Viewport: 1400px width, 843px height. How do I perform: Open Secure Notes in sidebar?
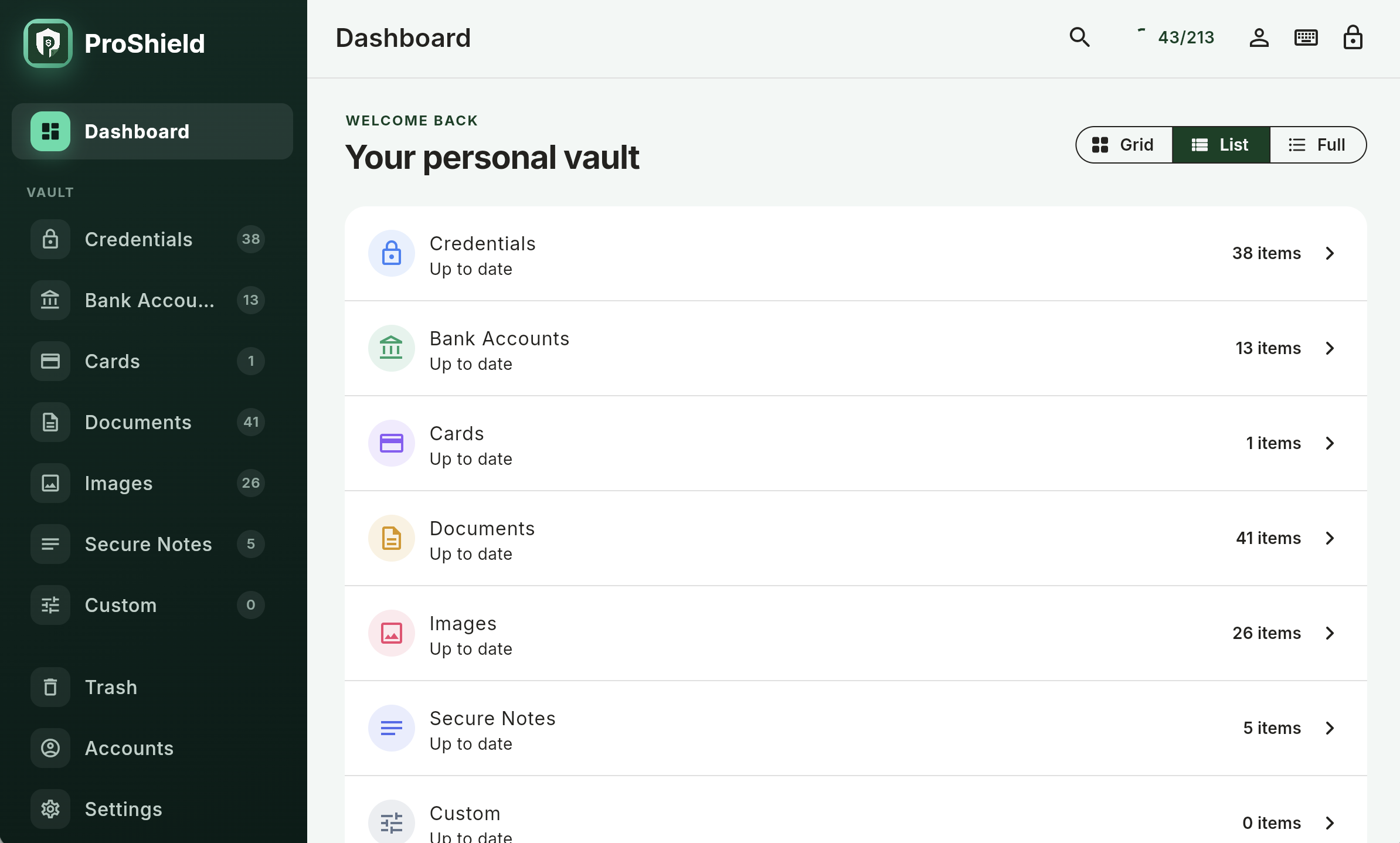[152, 544]
